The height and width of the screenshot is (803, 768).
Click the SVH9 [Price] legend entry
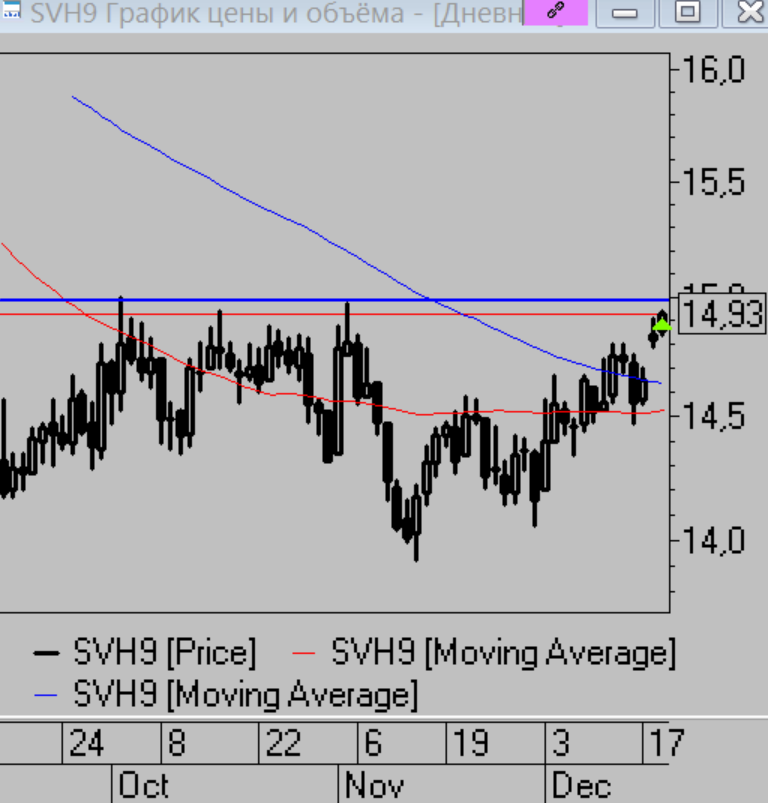[145, 653]
